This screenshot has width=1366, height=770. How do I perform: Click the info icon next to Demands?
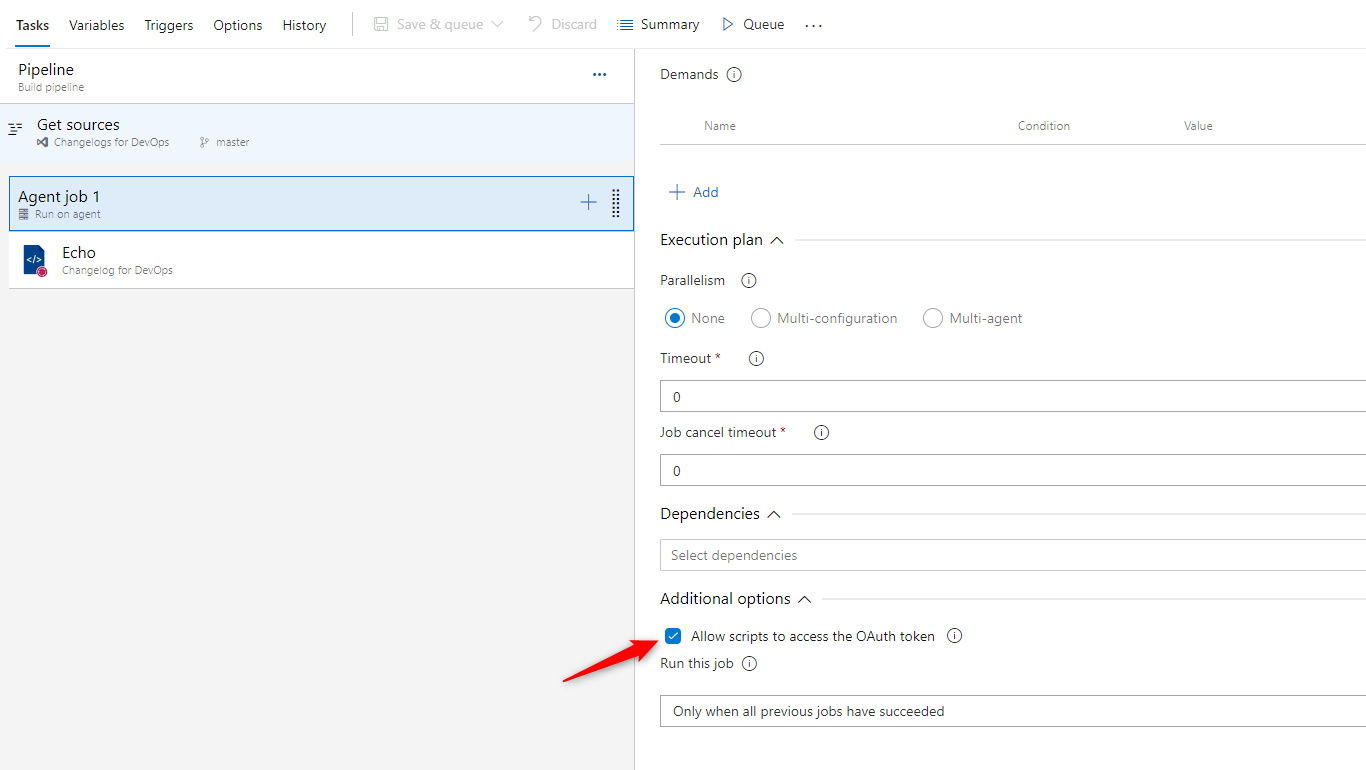pos(734,75)
